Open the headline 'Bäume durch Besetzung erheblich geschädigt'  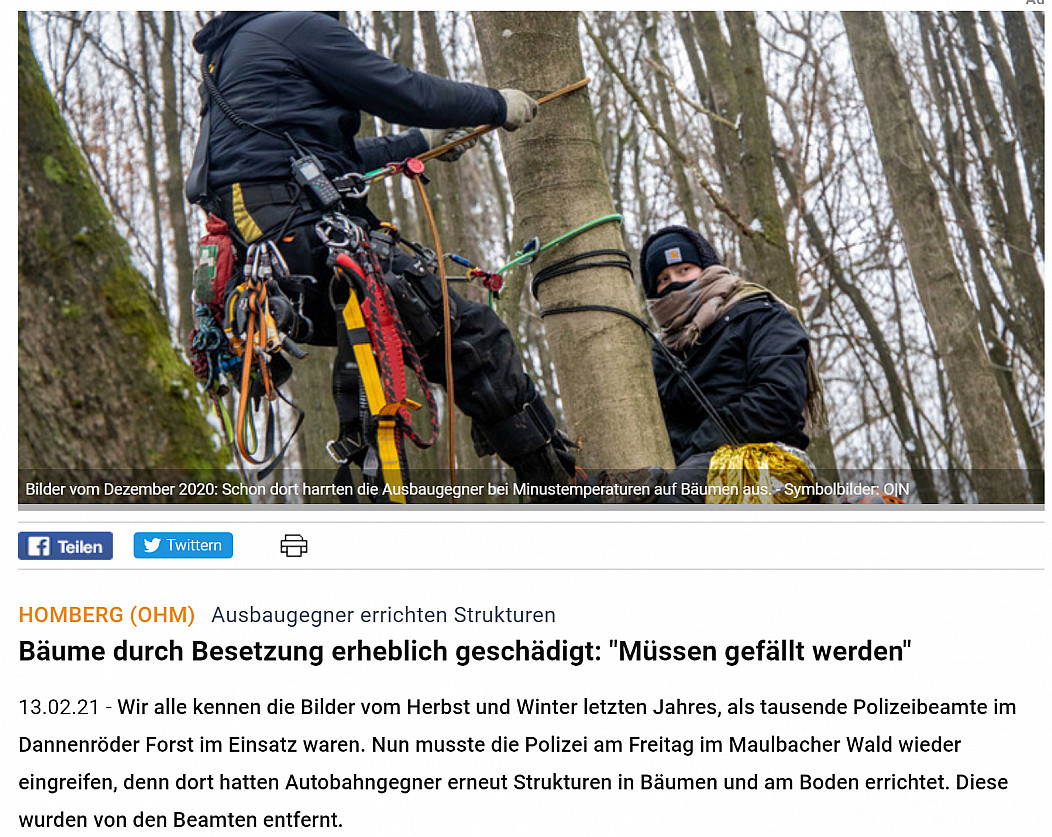coord(464,651)
